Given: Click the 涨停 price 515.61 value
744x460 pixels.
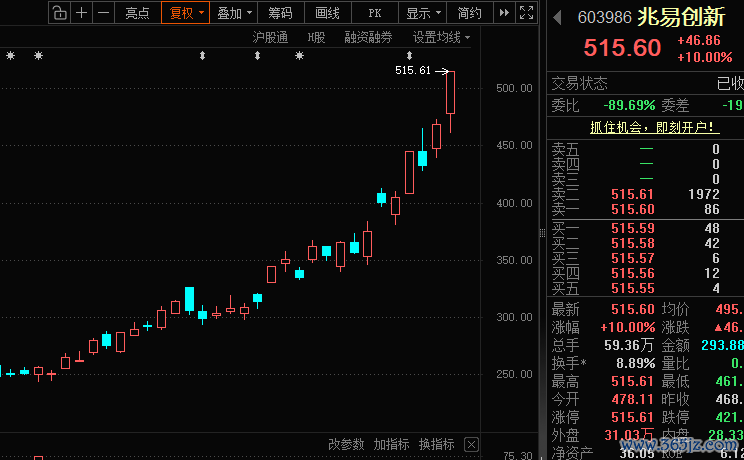Looking at the screenshot, I should coord(632,417).
